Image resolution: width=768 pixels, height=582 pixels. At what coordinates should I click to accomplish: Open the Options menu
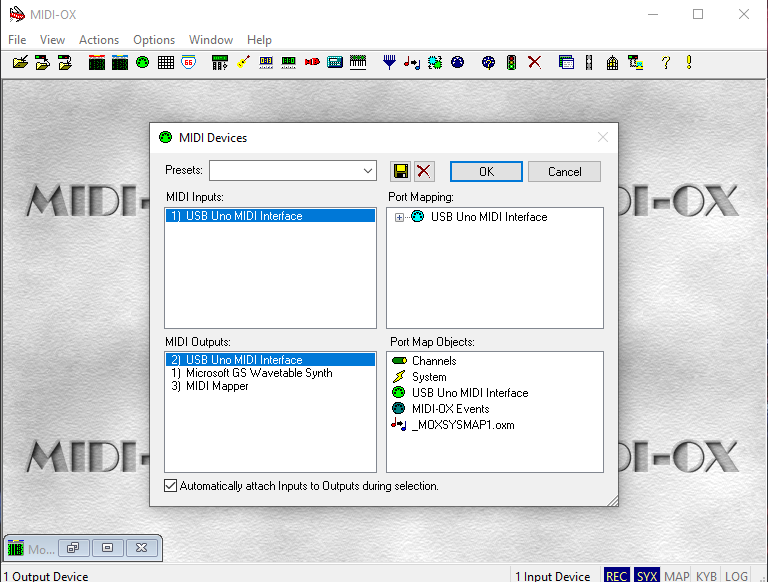154,40
